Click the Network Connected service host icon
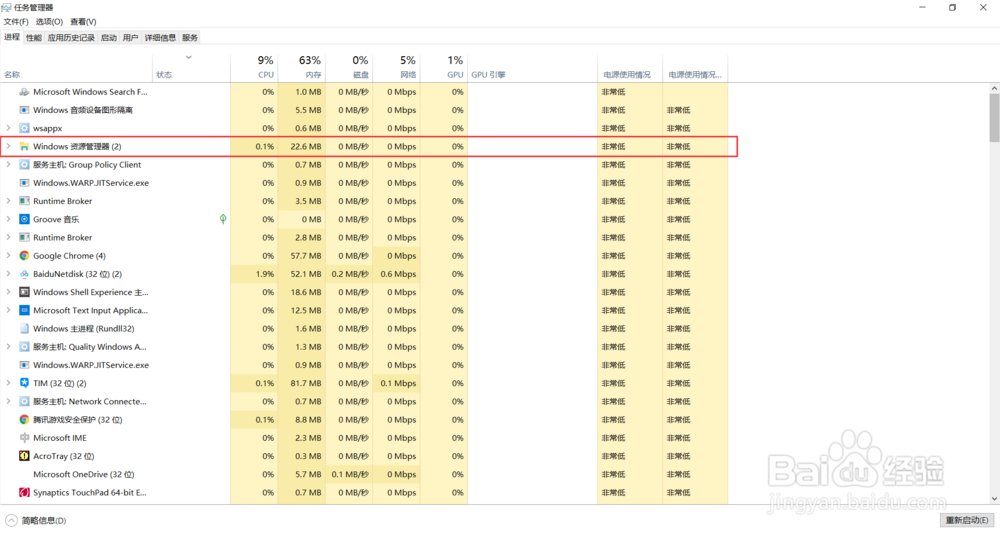Image resolution: width=1000 pixels, height=536 pixels. [x=24, y=401]
